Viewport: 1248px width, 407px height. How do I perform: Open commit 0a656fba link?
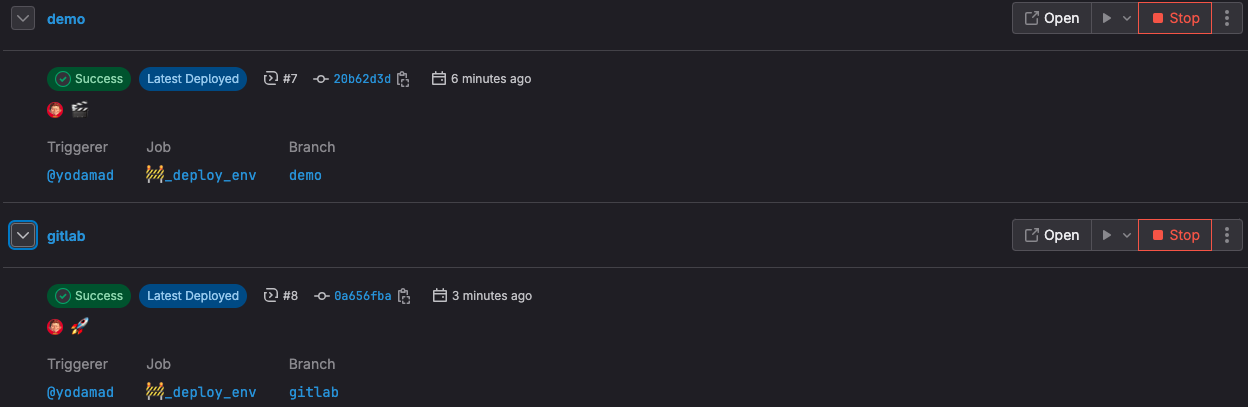[362, 296]
